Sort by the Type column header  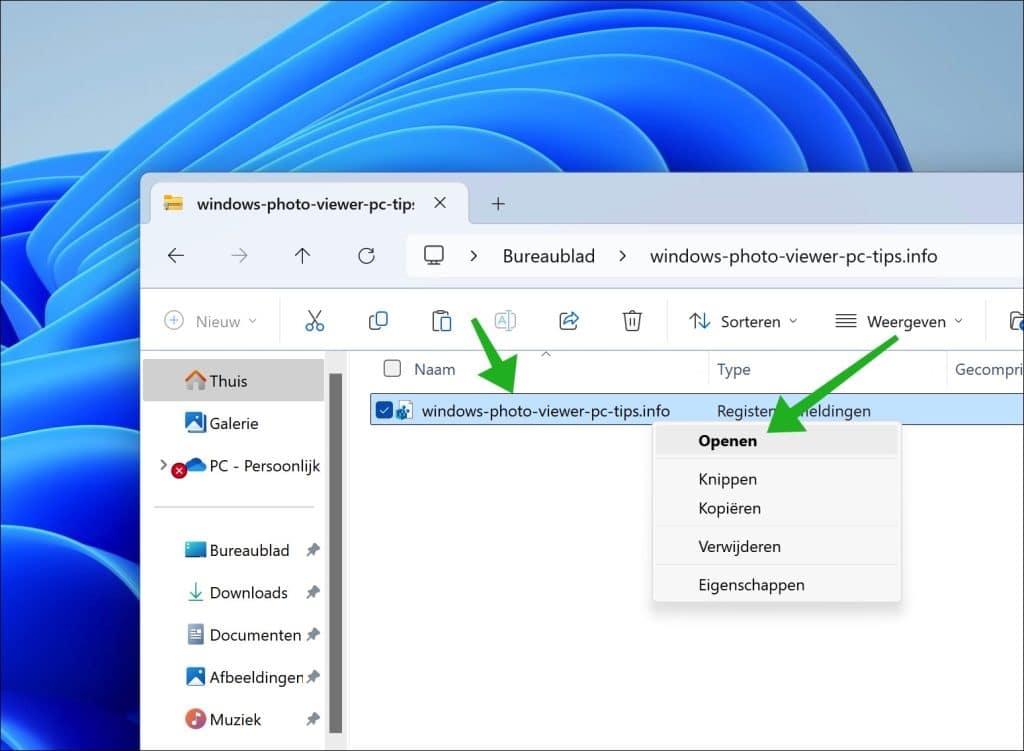733,369
